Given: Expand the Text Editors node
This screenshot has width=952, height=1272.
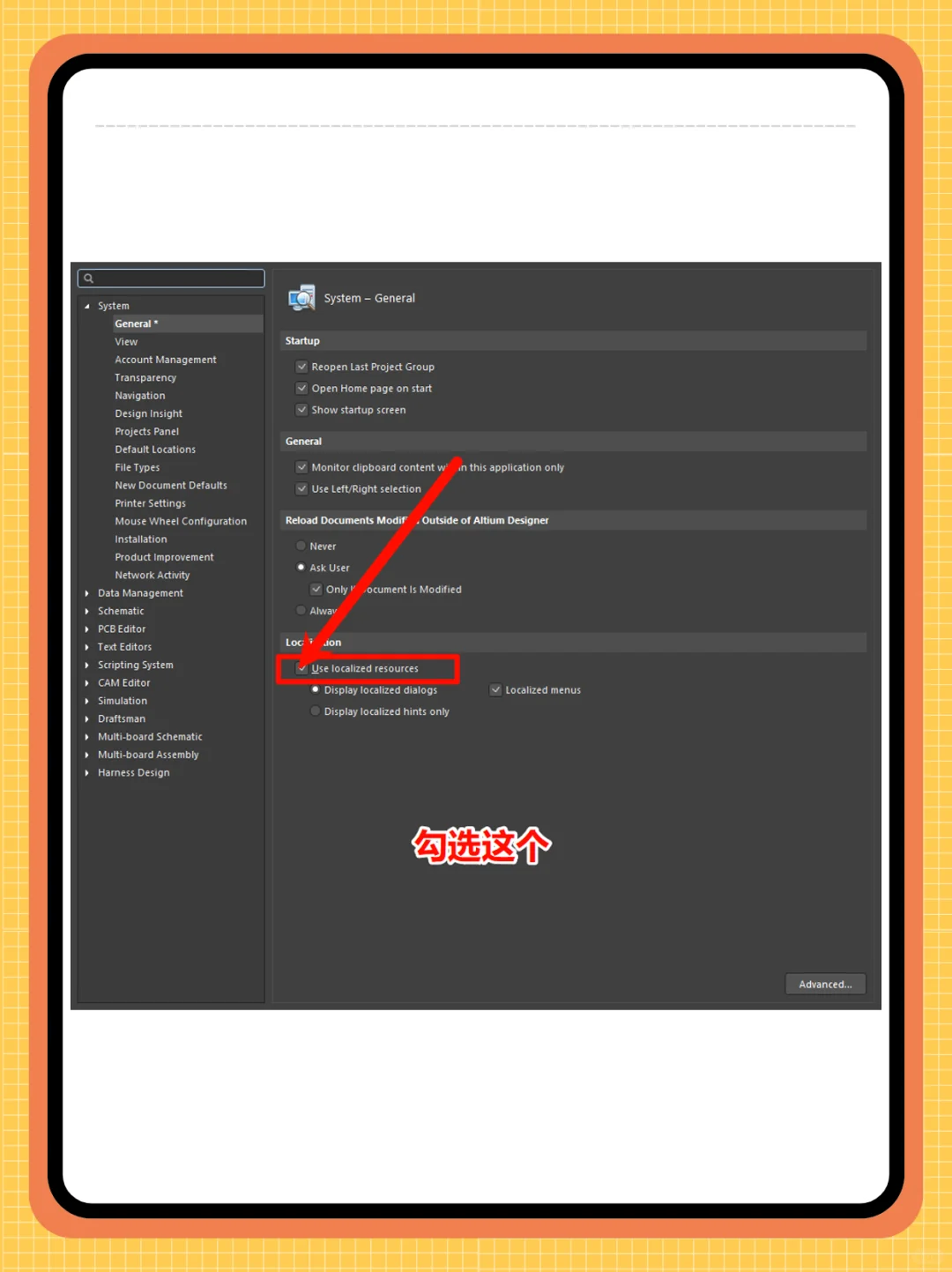Looking at the screenshot, I should [x=86, y=647].
